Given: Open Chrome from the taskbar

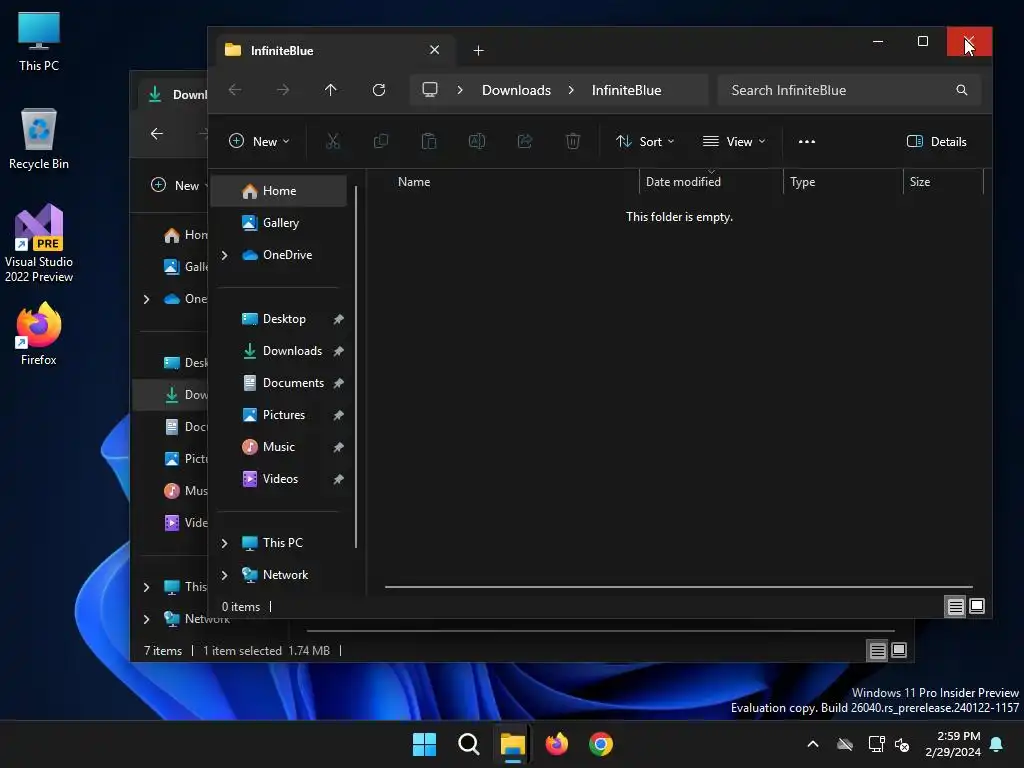Looking at the screenshot, I should 601,744.
